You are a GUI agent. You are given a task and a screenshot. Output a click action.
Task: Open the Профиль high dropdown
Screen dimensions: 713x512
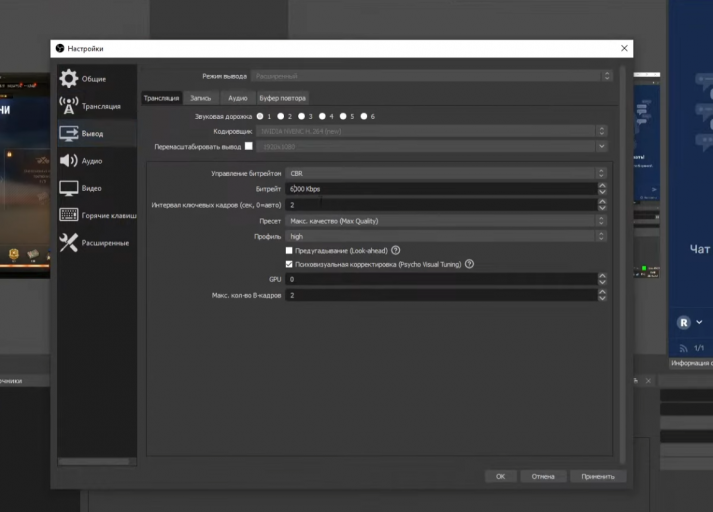[446, 236]
